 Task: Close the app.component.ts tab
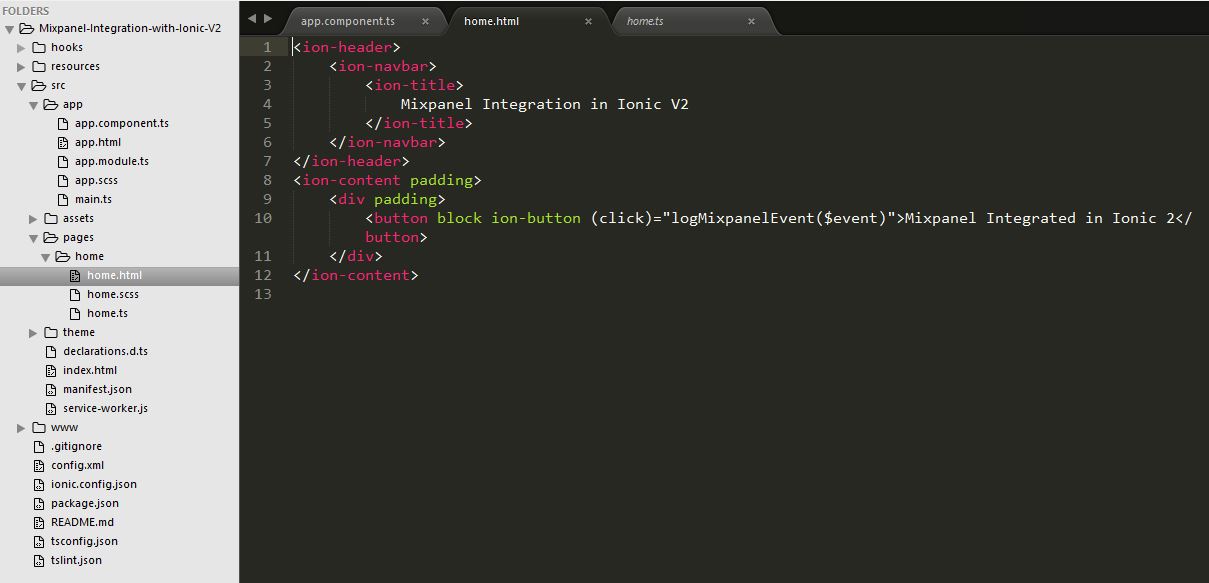click(426, 20)
